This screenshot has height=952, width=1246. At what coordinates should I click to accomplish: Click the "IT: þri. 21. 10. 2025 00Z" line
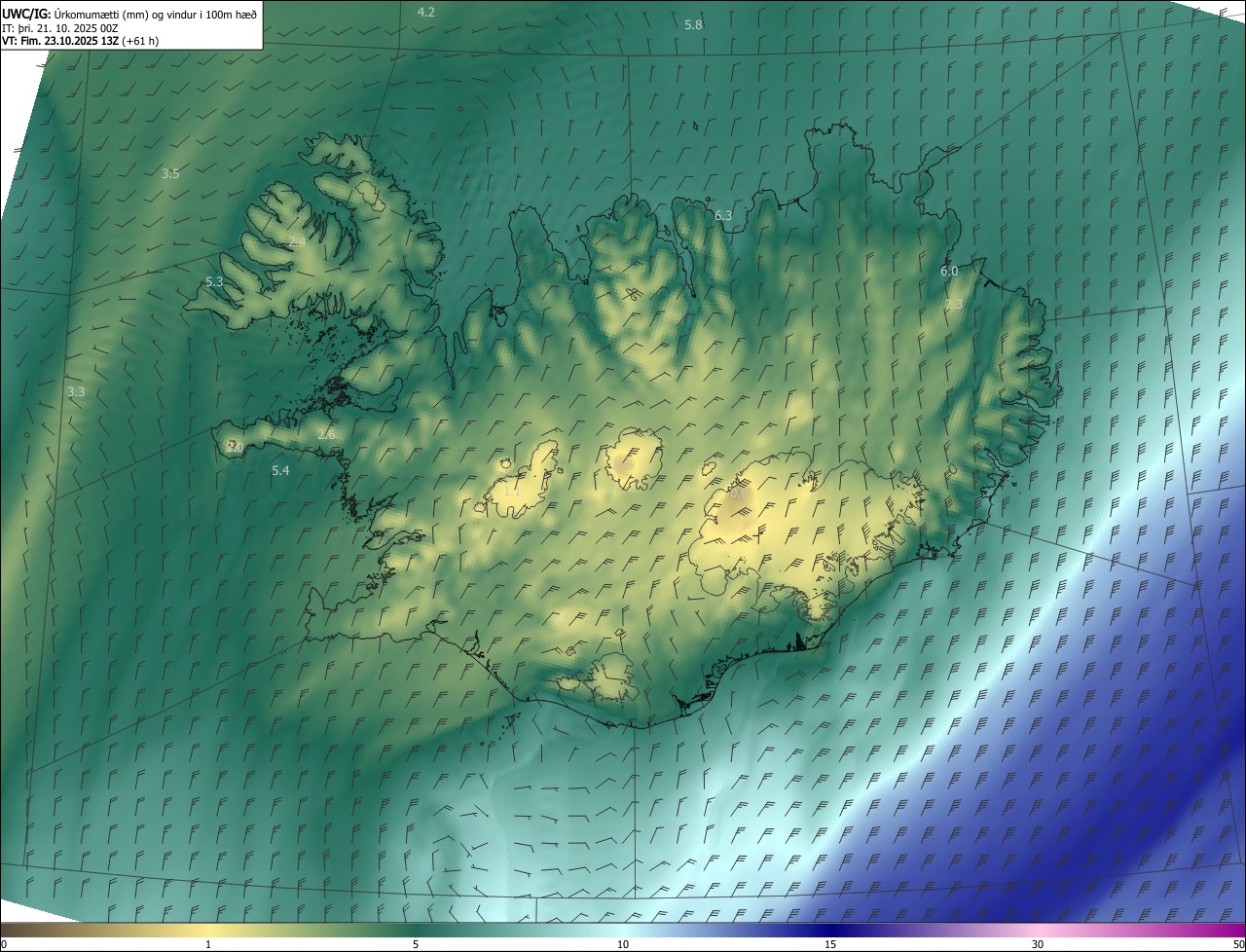tap(60, 27)
